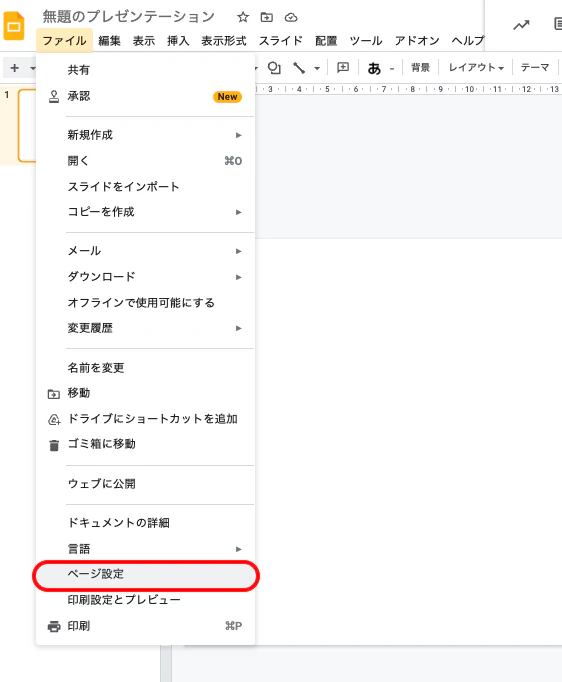Viewport: 562px width, 682px height.
Task: Choose 名前を変更
Action: click(145, 368)
